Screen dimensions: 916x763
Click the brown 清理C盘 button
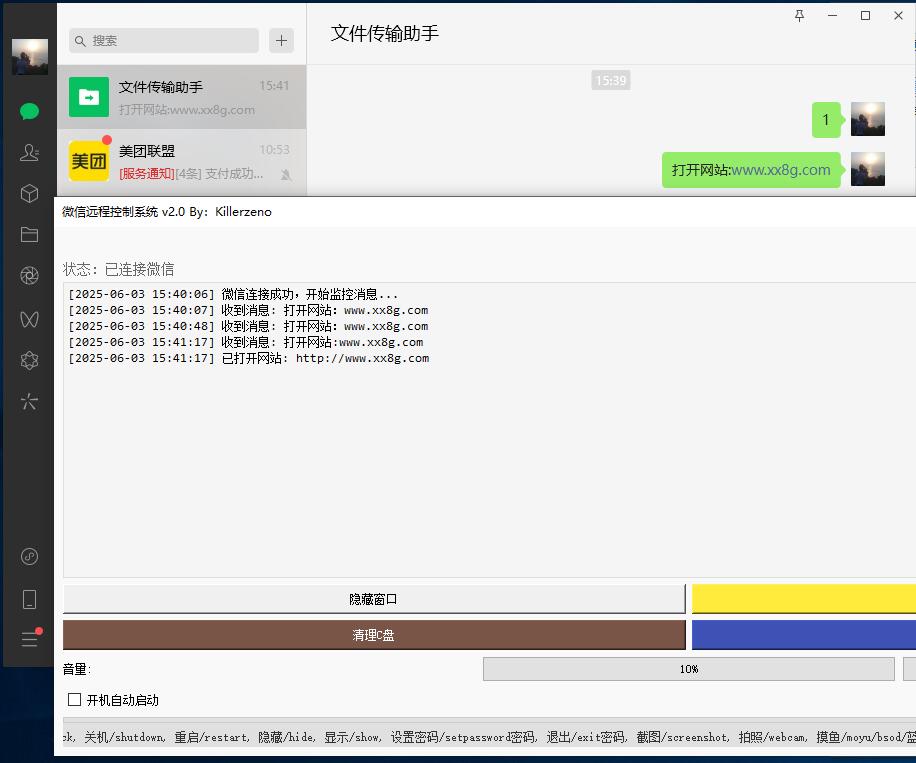[374, 635]
